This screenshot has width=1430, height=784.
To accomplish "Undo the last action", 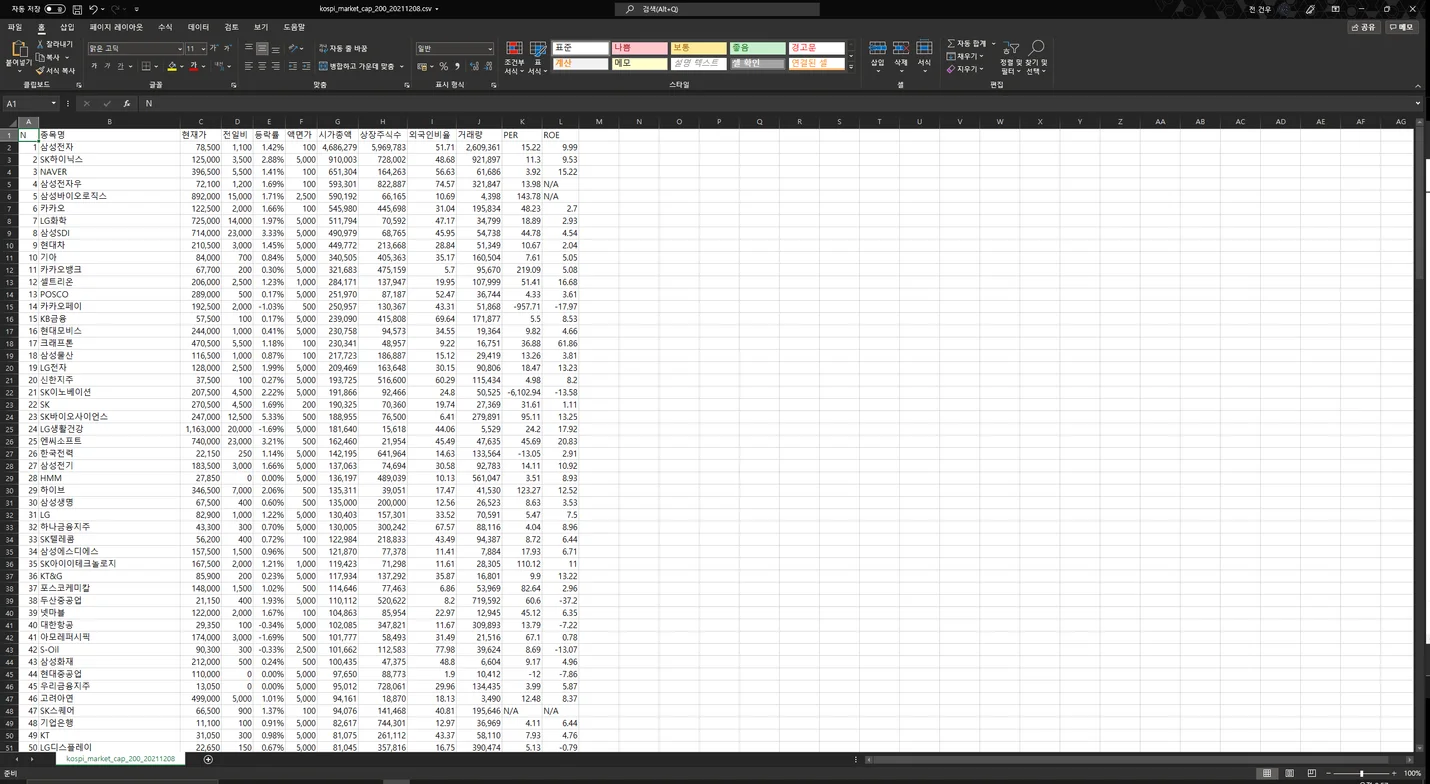I will coord(92,9).
